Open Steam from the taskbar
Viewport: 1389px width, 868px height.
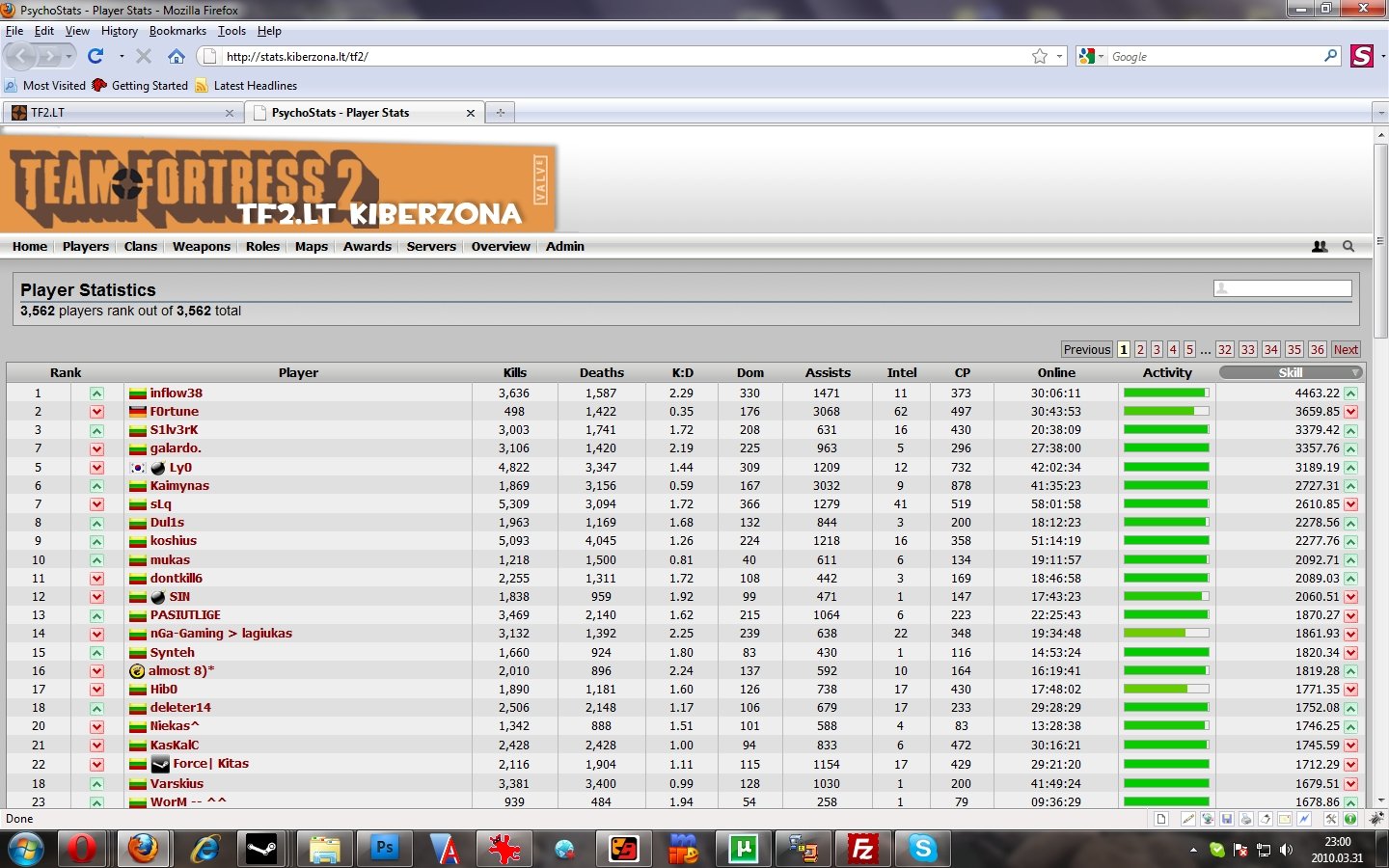click(261, 849)
